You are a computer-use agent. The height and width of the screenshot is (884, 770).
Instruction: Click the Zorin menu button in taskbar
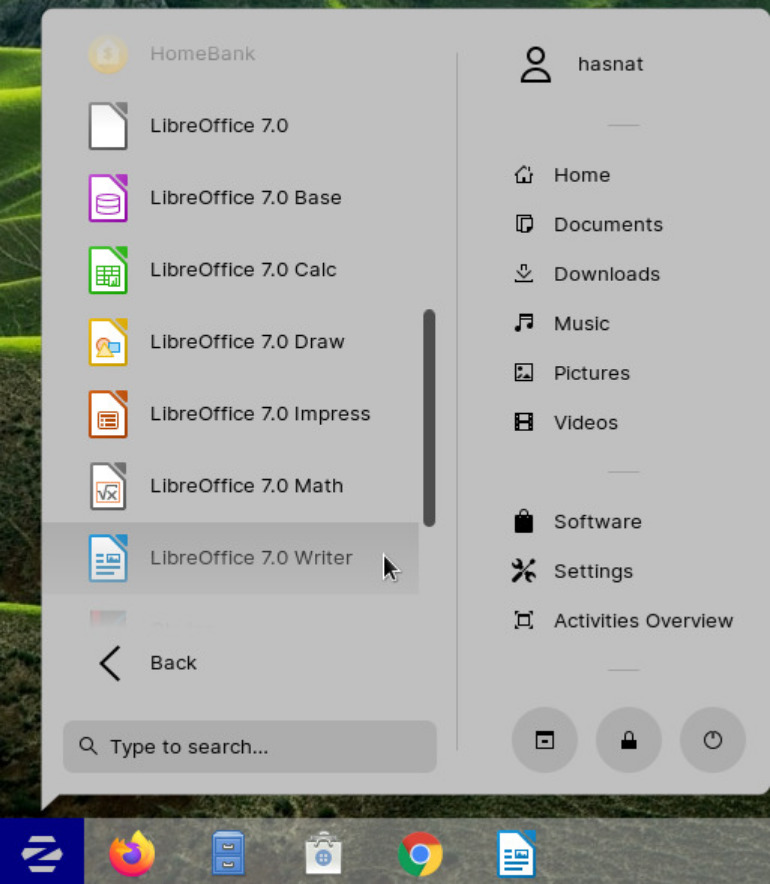tap(42, 851)
